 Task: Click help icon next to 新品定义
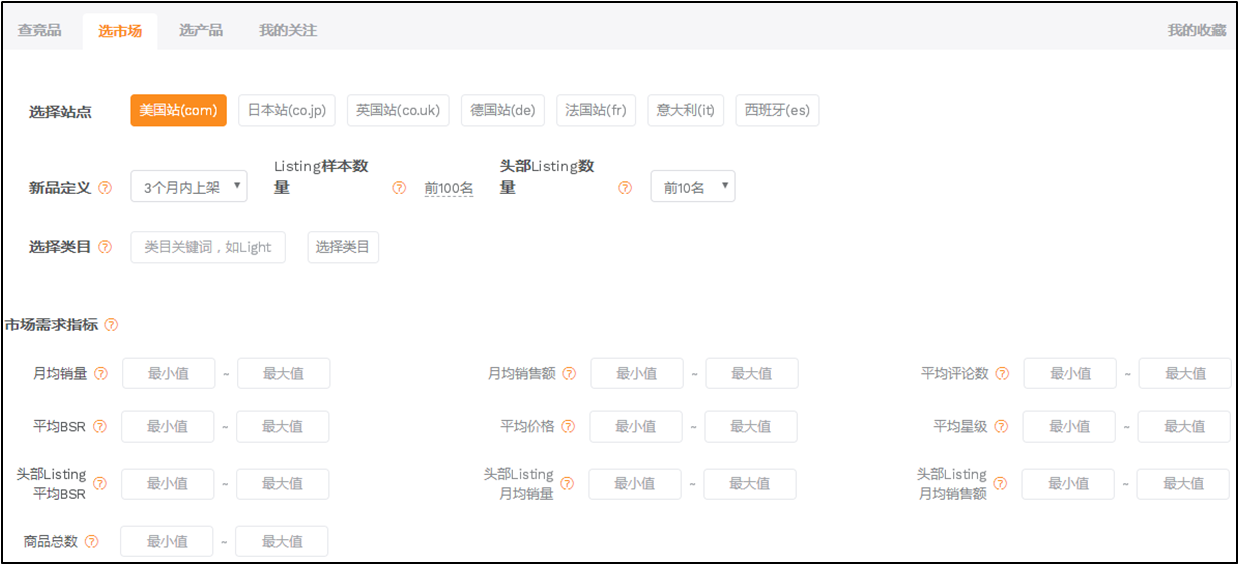click(x=105, y=188)
